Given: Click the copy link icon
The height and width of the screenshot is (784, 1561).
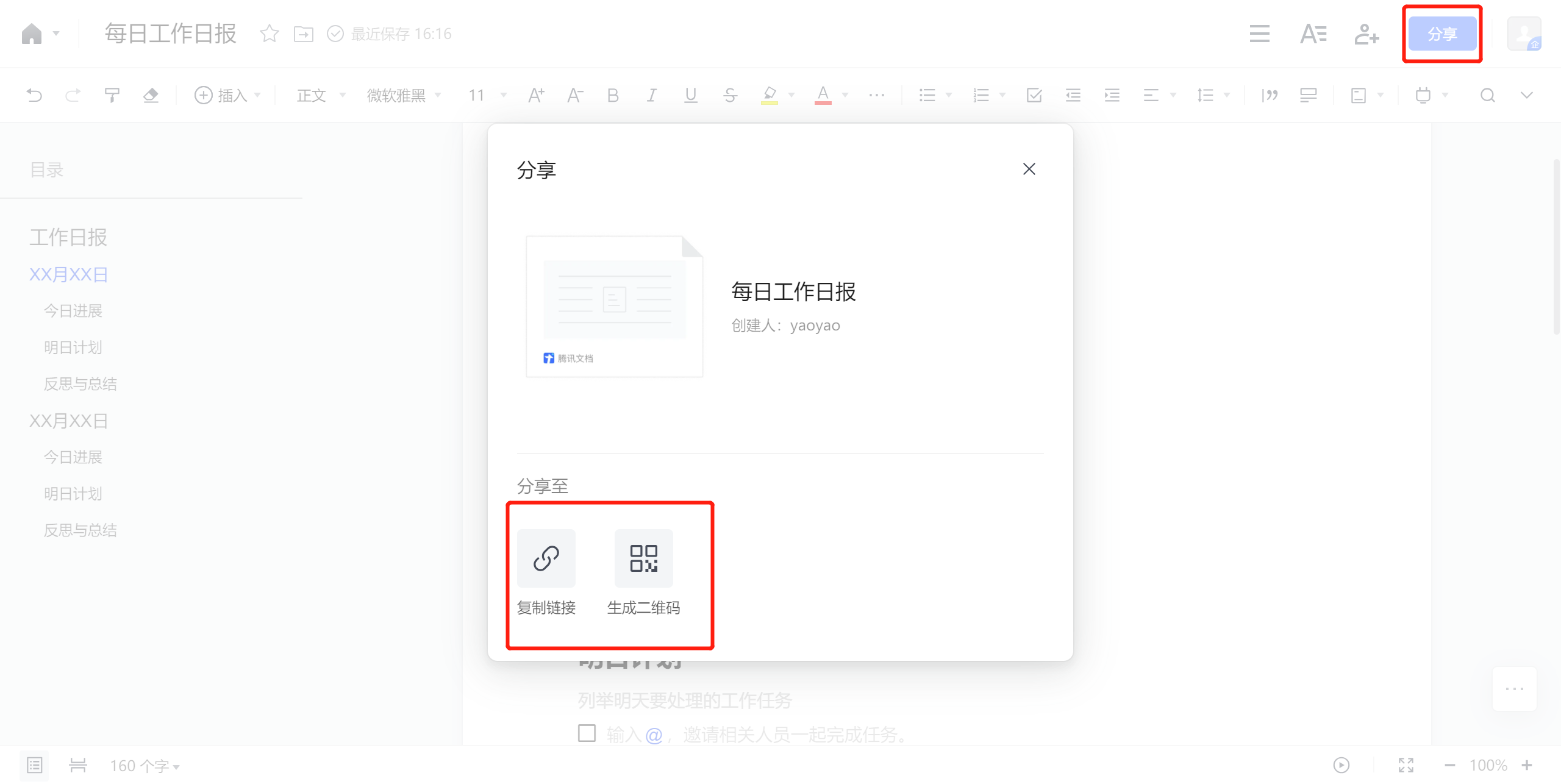Looking at the screenshot, I should click(546, 558).
